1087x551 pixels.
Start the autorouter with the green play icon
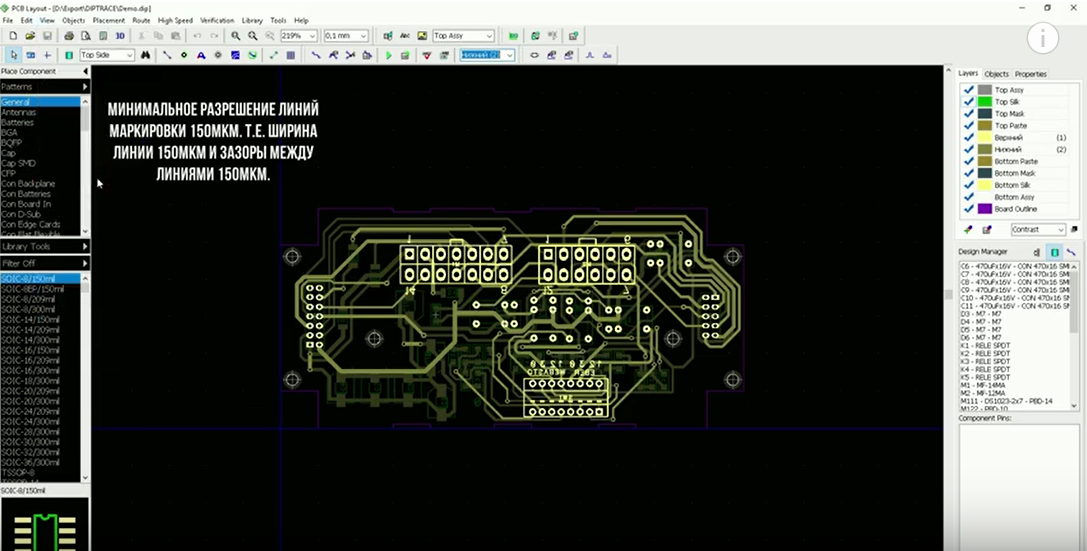(388, 55)
